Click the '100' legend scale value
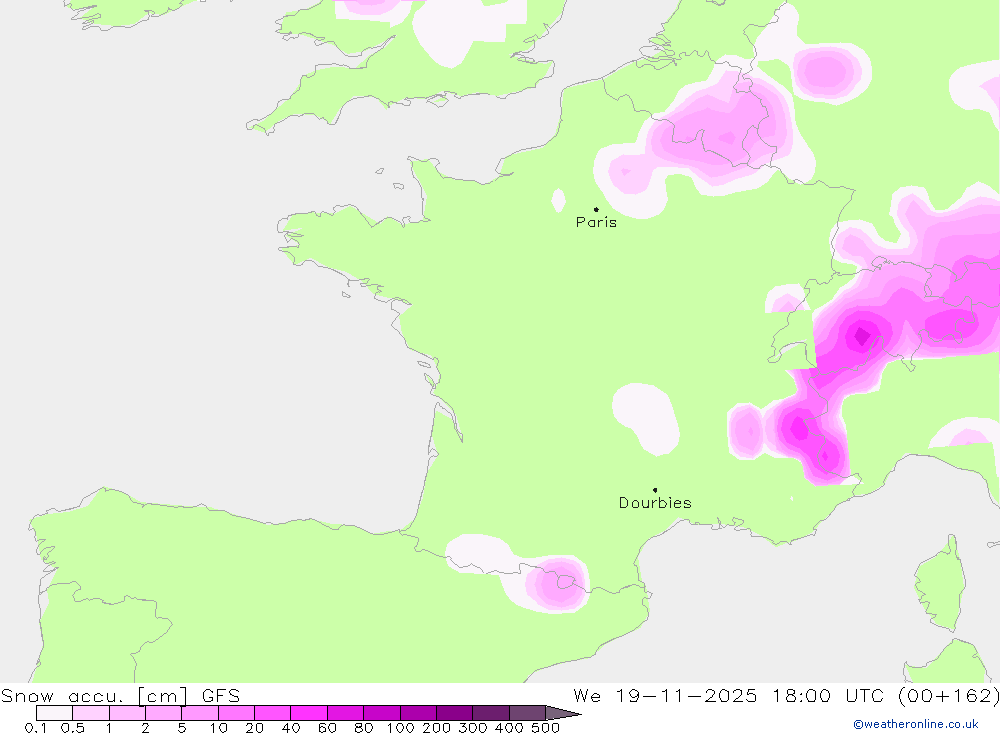 [x=401, y=728]
